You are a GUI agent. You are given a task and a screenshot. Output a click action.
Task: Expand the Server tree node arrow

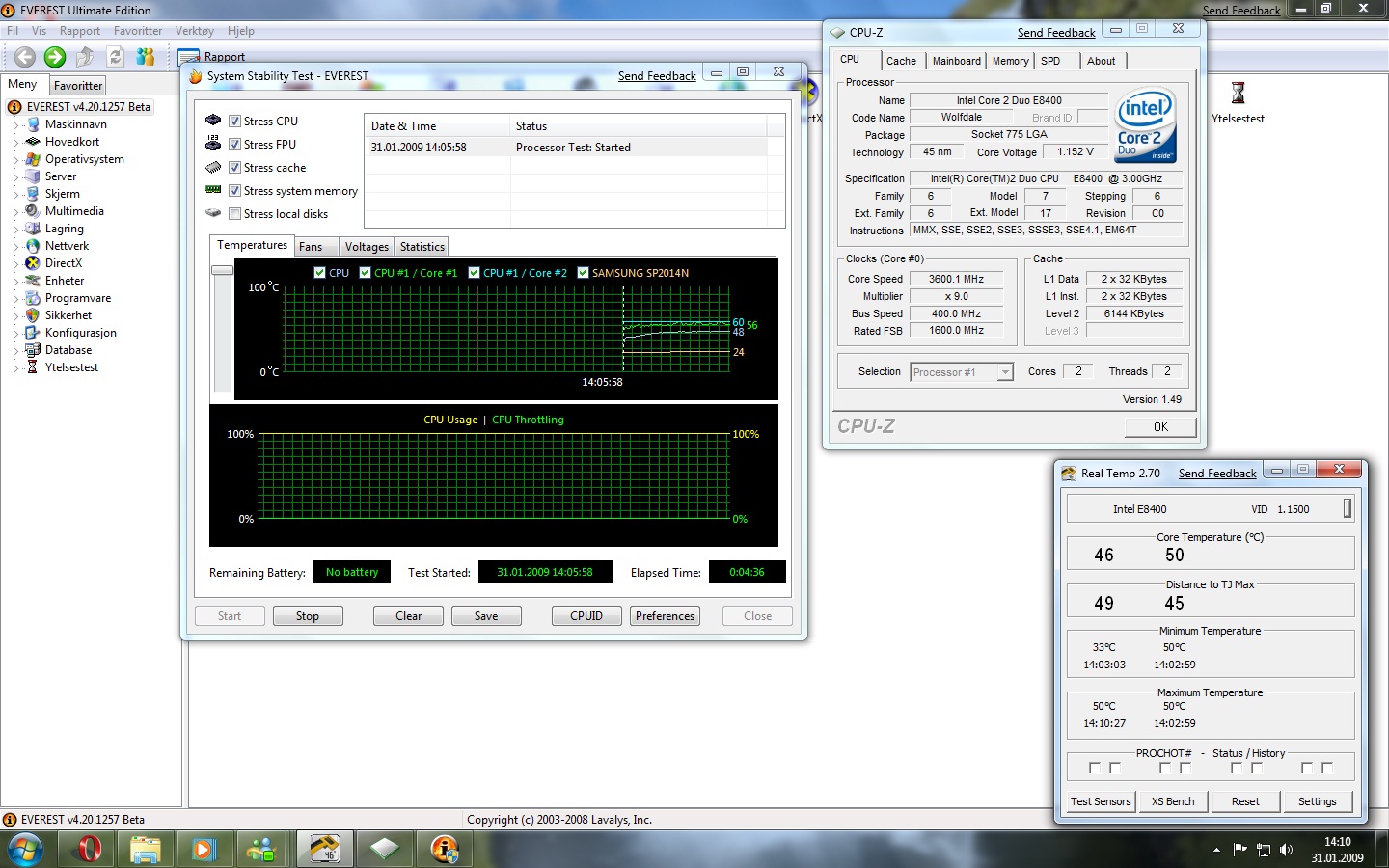tap(15, 177)
